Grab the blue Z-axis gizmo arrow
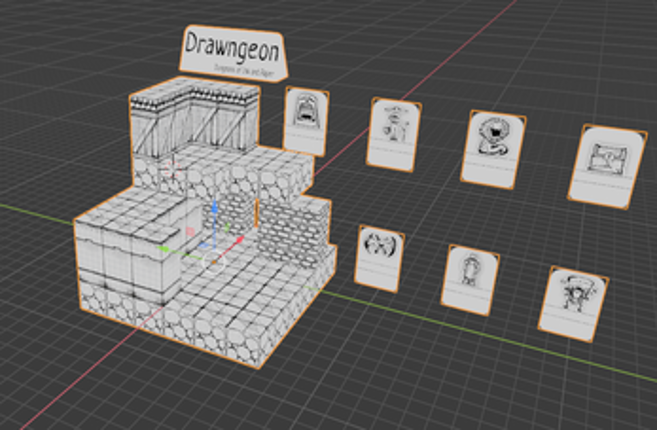 [x=215, y=207]
